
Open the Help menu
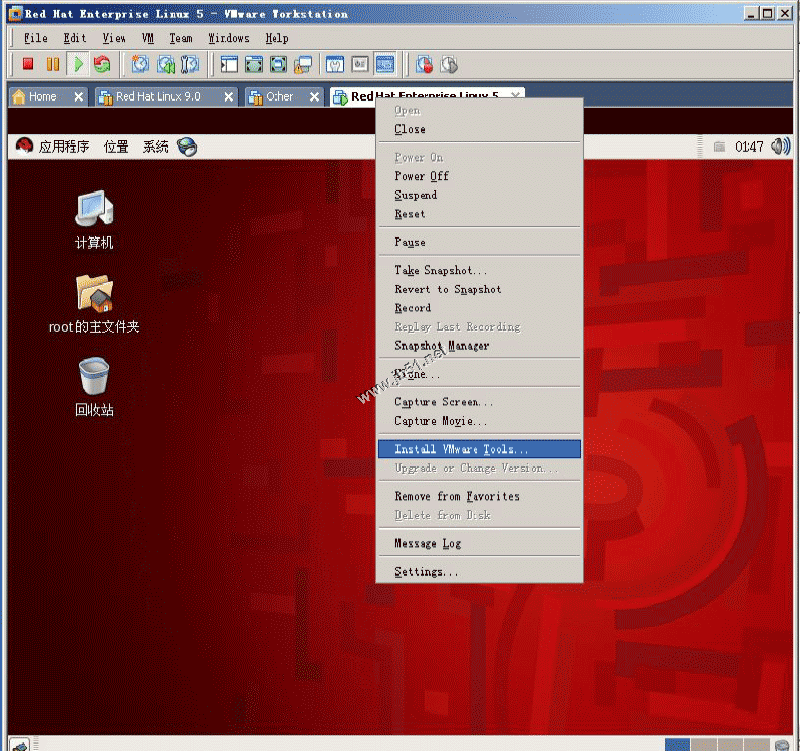[x=277, y=38]
